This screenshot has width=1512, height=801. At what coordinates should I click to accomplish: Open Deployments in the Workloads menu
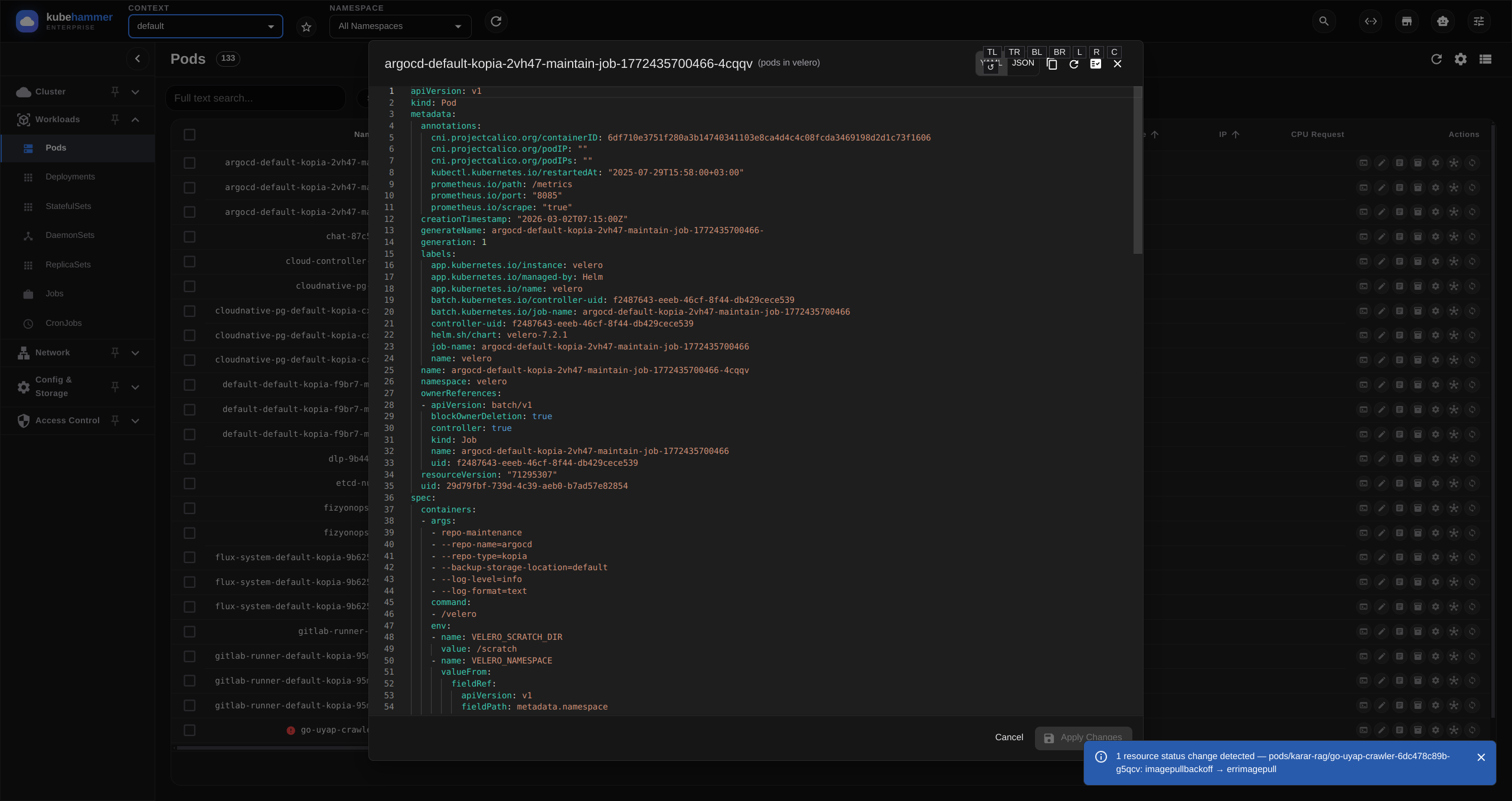tap(78, 177)
